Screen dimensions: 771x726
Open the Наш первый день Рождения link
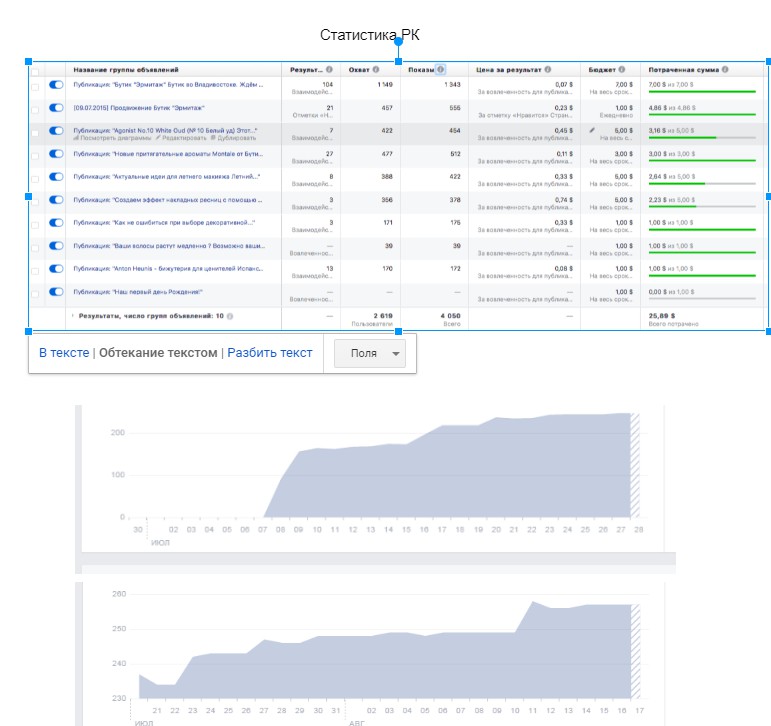tap(138, 292)
